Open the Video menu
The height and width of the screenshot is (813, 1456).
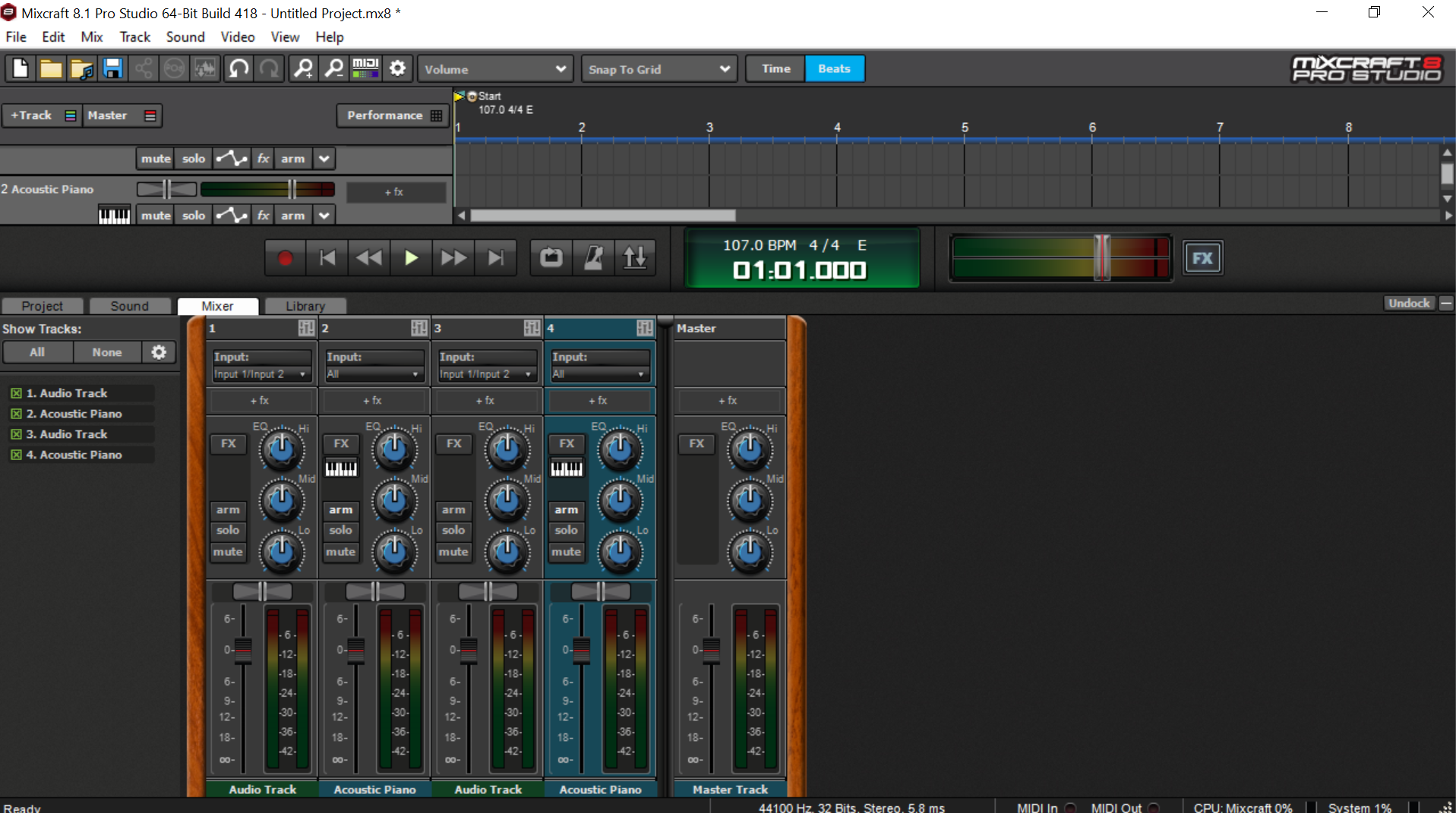(238, 36)
